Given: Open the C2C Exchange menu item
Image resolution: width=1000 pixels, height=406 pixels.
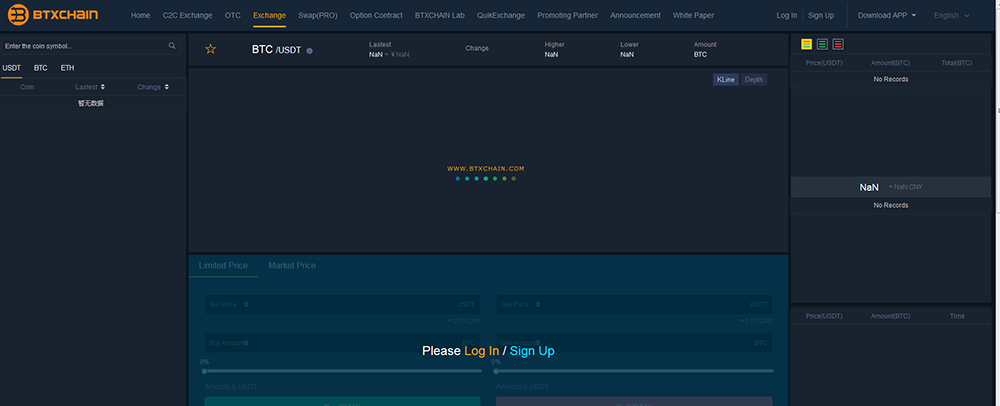Looking at the screenshot, I should click(x=187, y=16).
